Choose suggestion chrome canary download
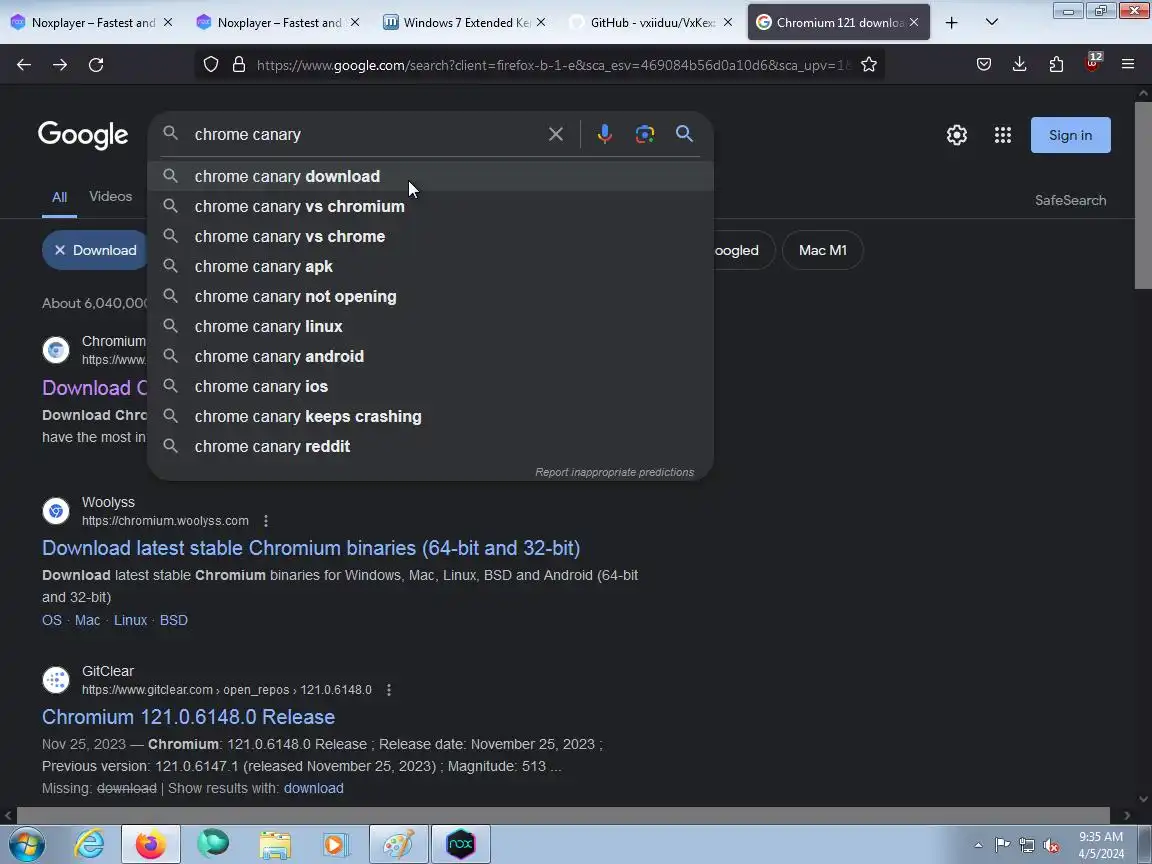Screen dimensions: 1152x864 tap(431, 176)
